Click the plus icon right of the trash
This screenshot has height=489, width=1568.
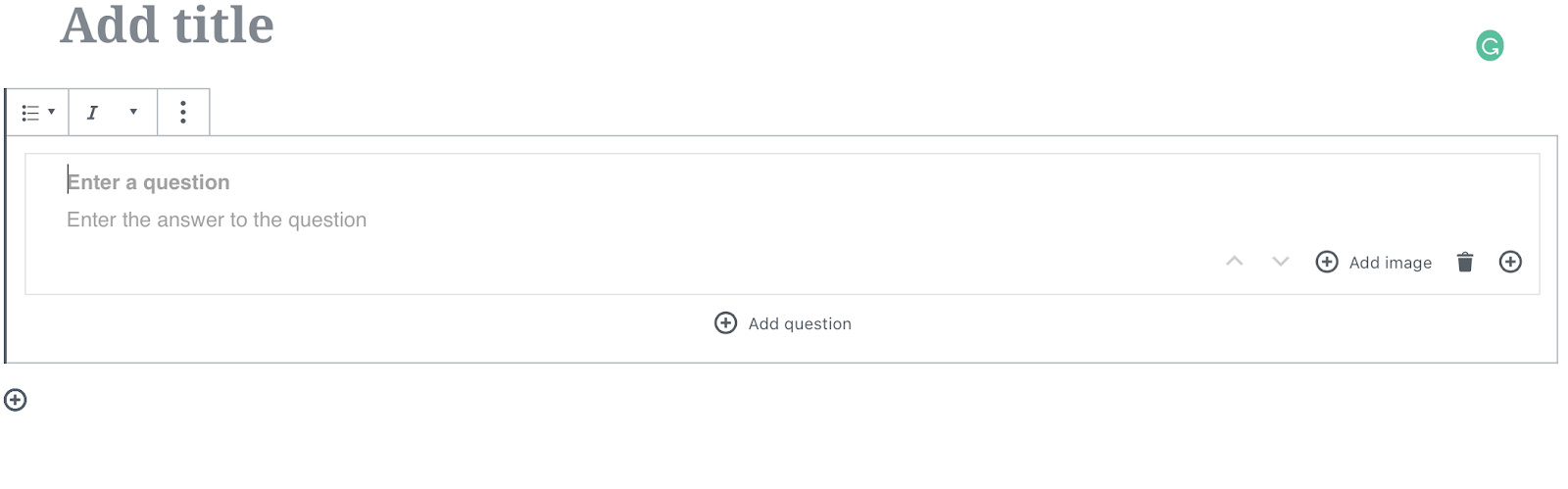point(1510,262)
